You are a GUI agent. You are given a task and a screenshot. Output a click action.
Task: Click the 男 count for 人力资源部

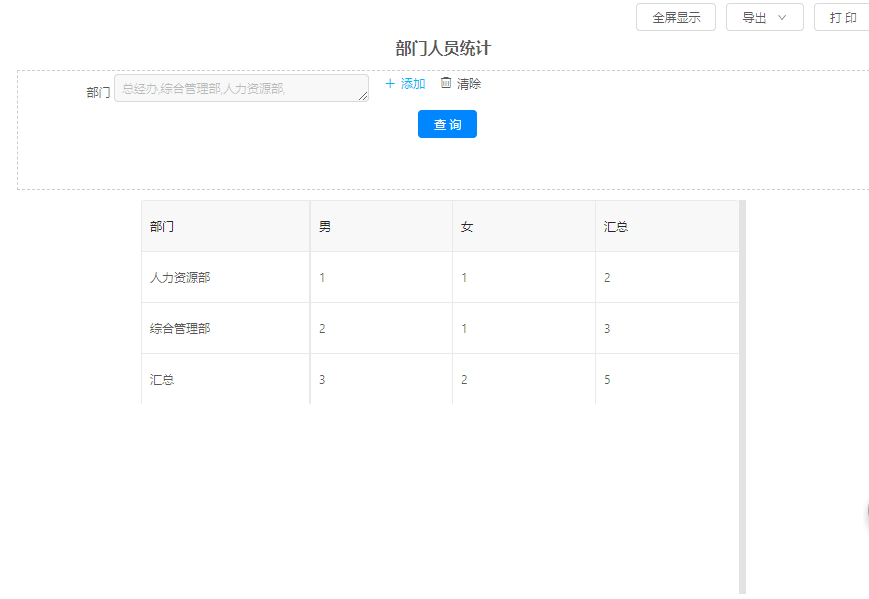click(322, 278)
